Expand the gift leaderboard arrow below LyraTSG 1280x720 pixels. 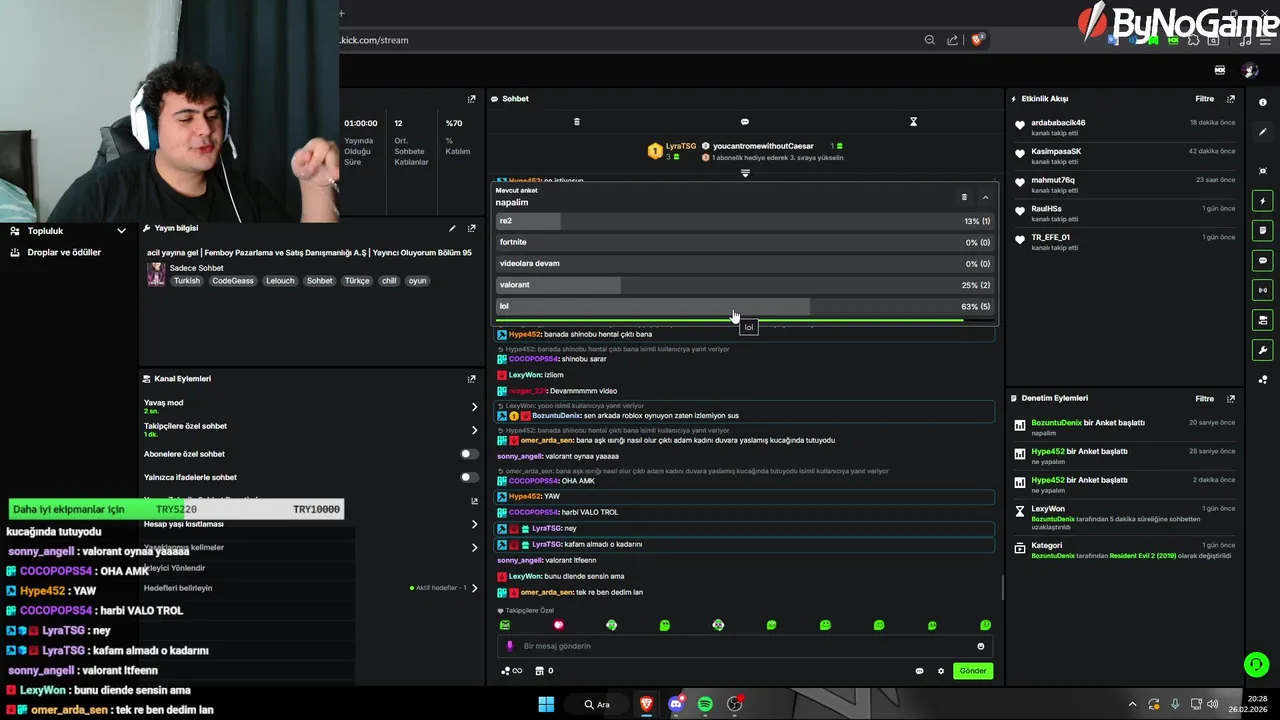pyautogui.click(x=745, y=173)
